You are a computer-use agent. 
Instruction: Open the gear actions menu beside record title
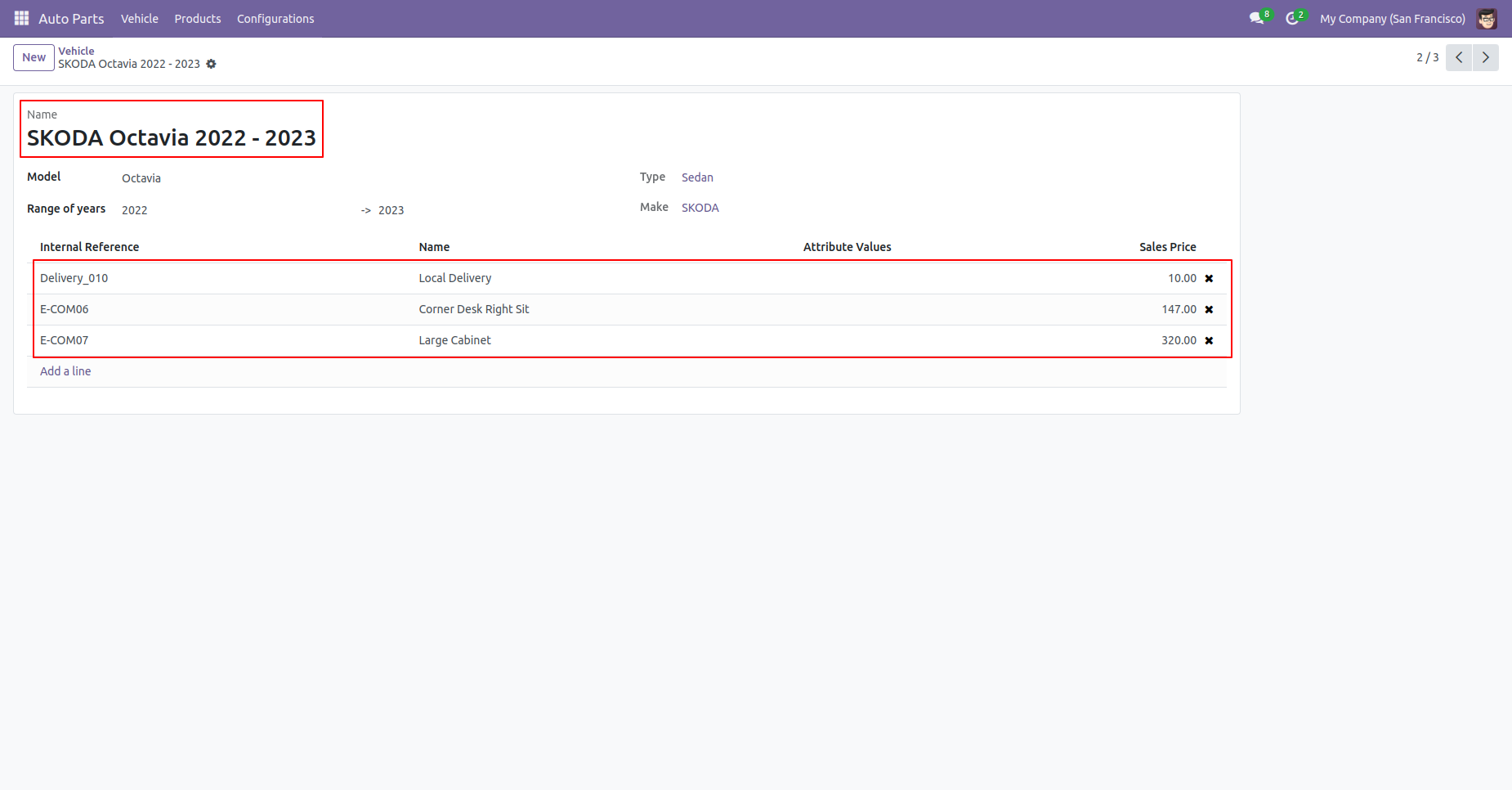(x=211, y=64)
